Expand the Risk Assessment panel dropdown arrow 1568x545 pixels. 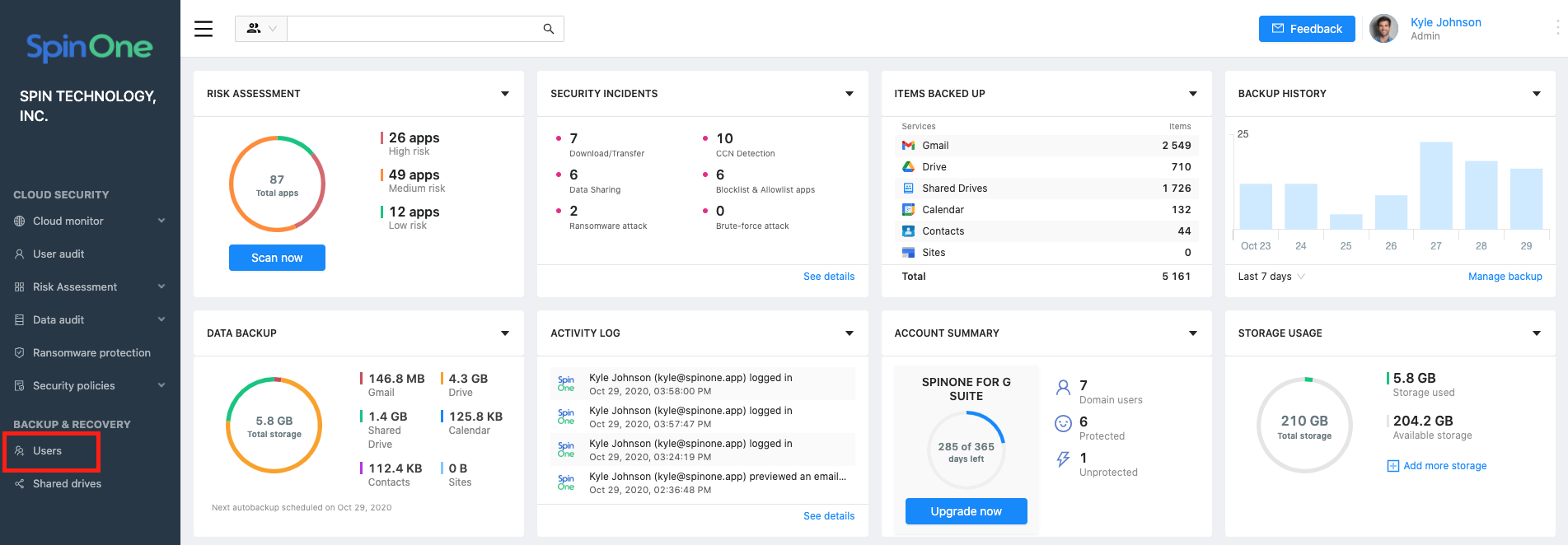[x=505, y=94]
